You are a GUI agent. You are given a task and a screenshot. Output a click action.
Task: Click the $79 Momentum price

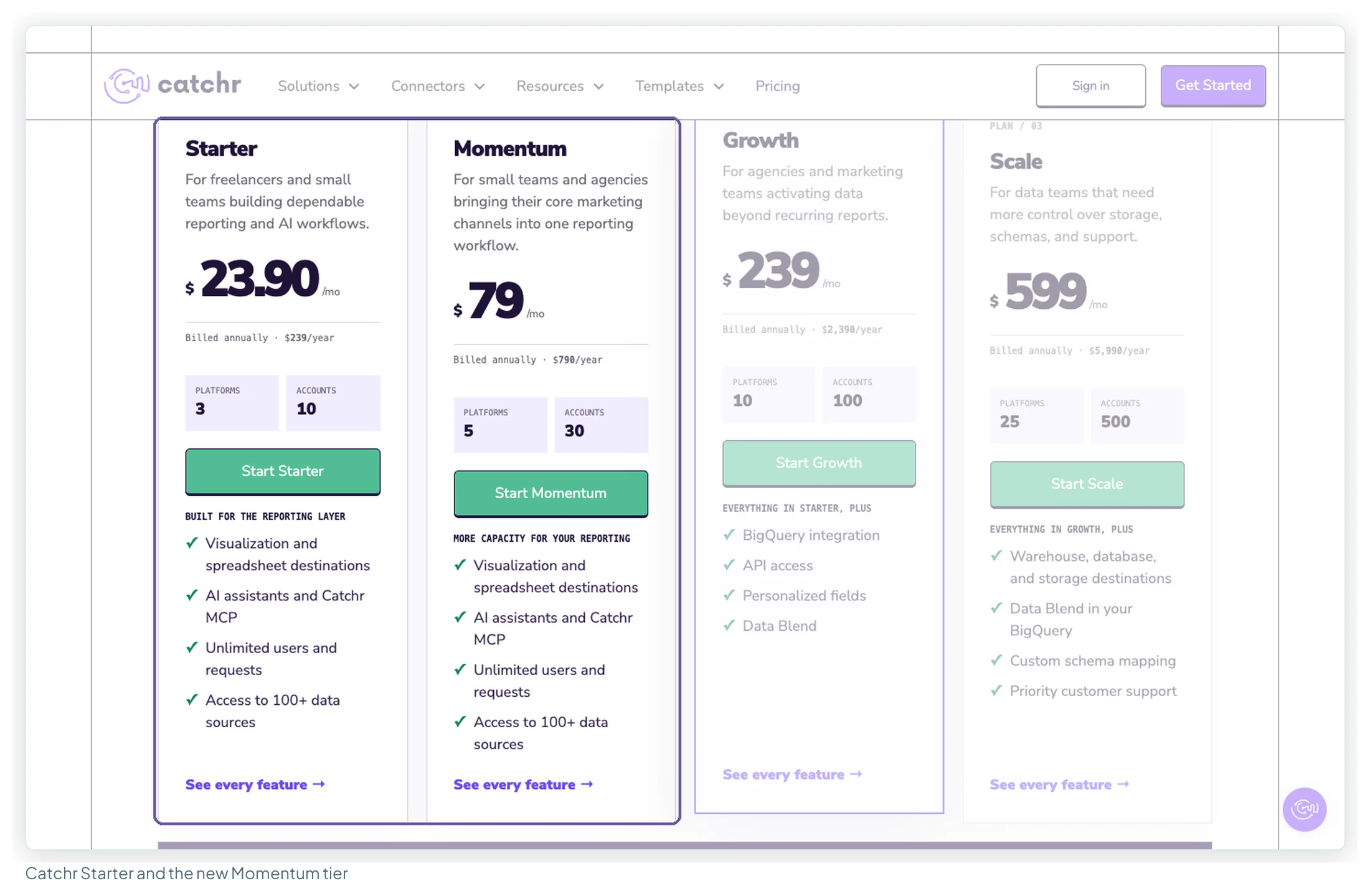(x=498, y=300)
